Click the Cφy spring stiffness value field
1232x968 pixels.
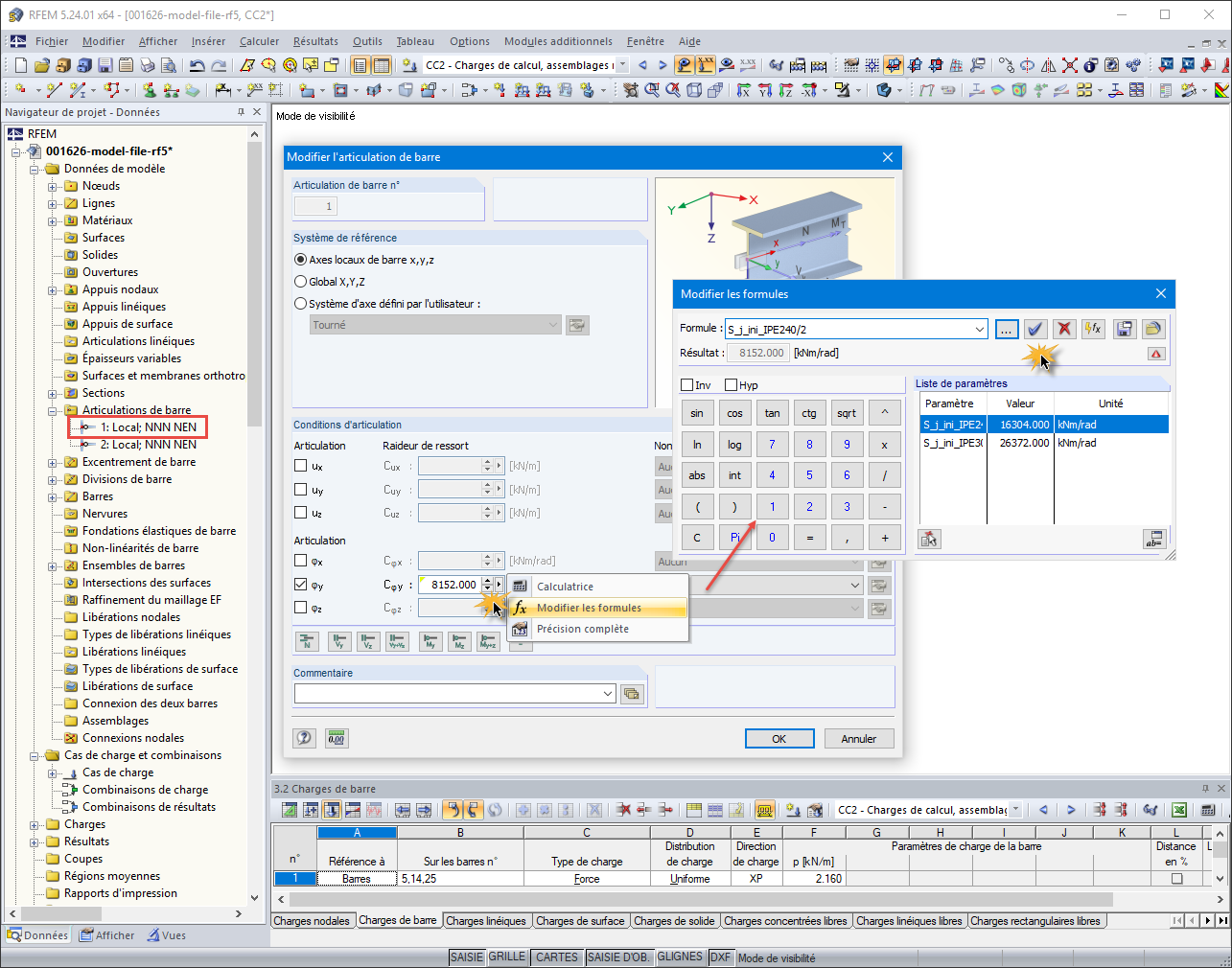click(x=449, y=585)
